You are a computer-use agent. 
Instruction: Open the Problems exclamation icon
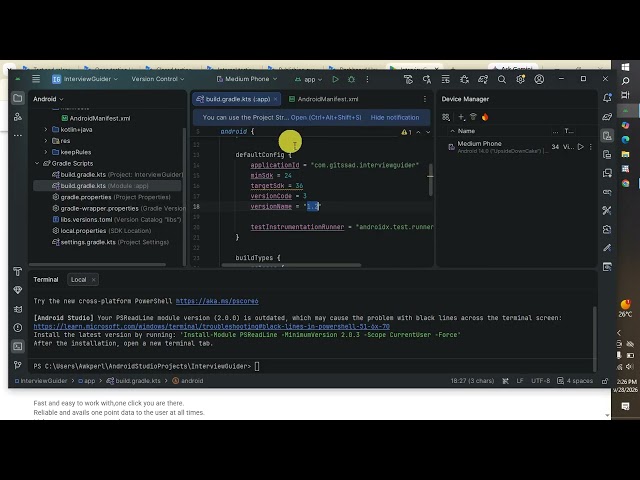(18, 327)
